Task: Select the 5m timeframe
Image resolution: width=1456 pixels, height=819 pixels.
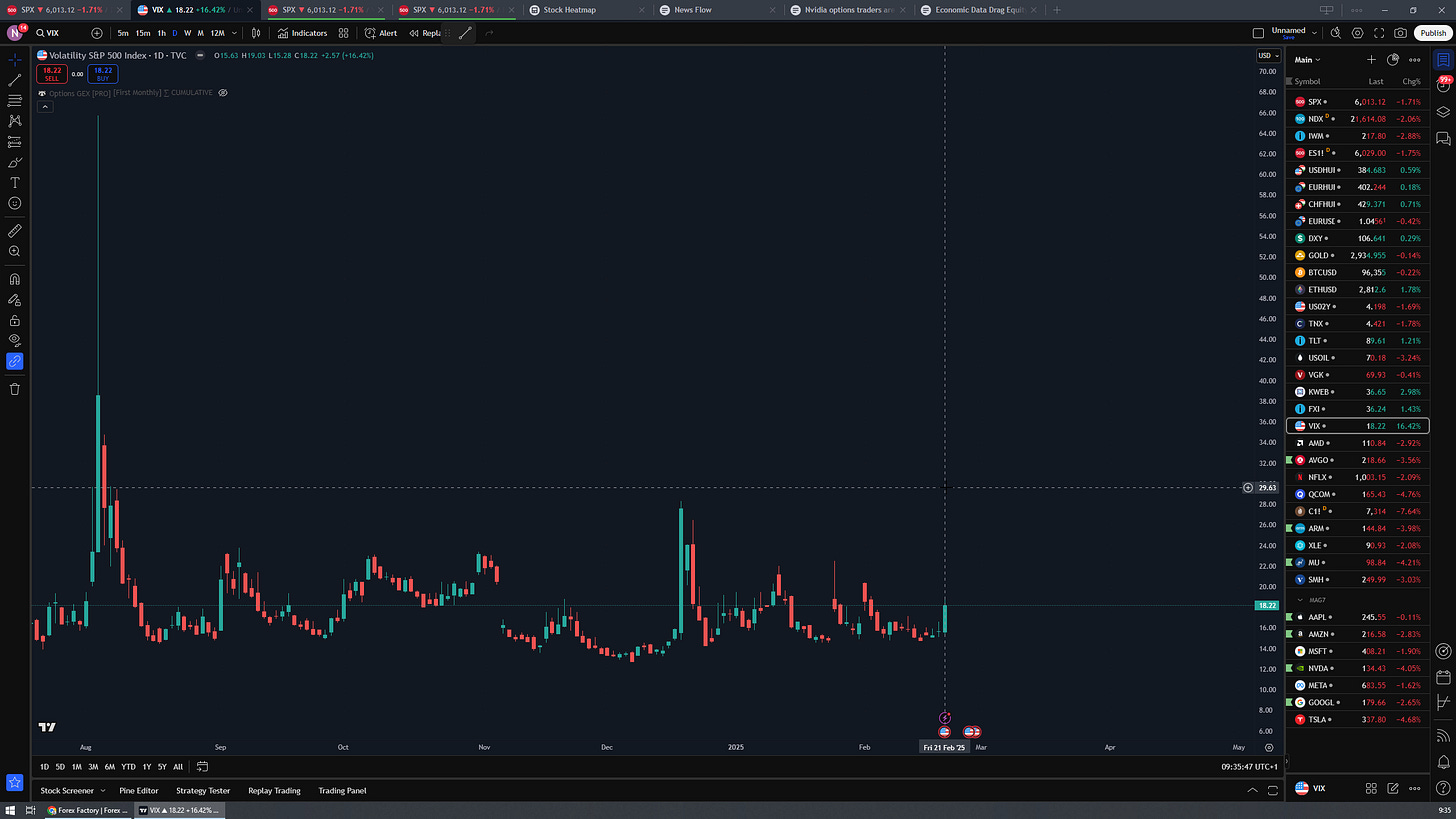Action: tap(122, 33)
